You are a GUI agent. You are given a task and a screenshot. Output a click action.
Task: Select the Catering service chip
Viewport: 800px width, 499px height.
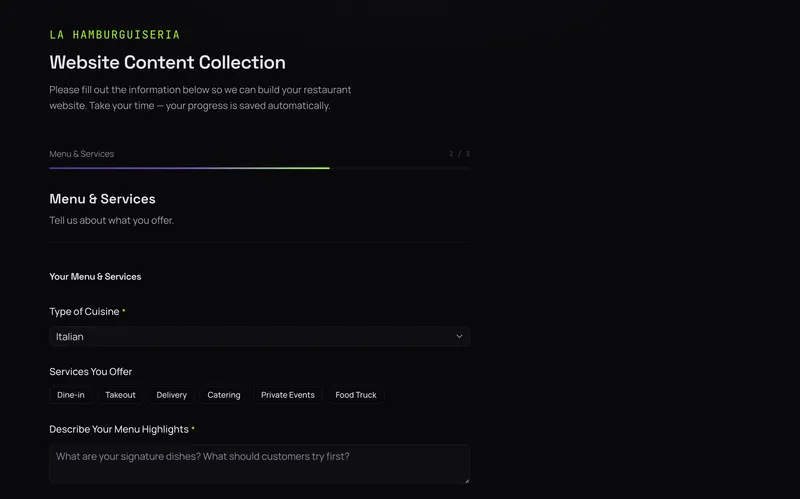224,395
